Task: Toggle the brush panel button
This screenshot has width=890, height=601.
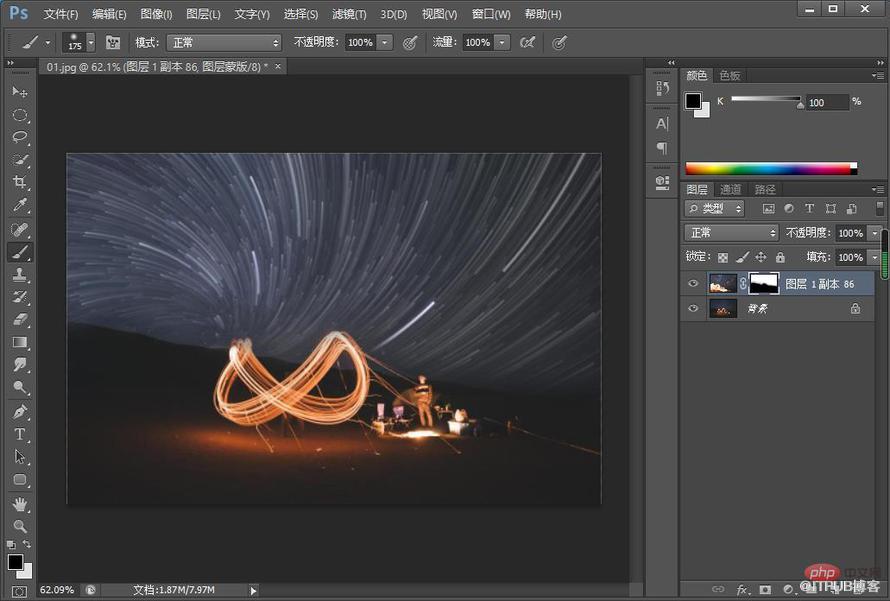Action: click(113, 43)
